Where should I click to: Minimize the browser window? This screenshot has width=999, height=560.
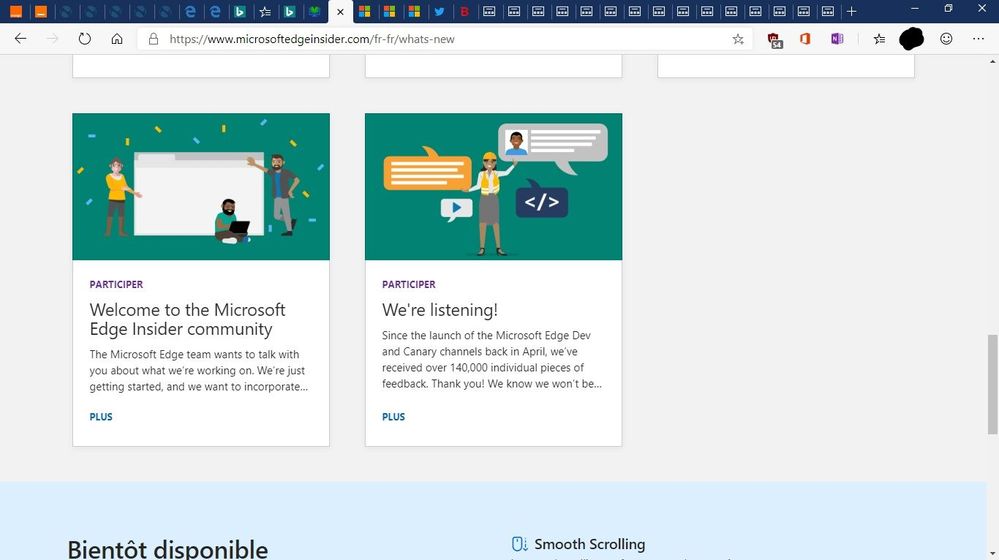pyautogui.click(x=915, y=8)
